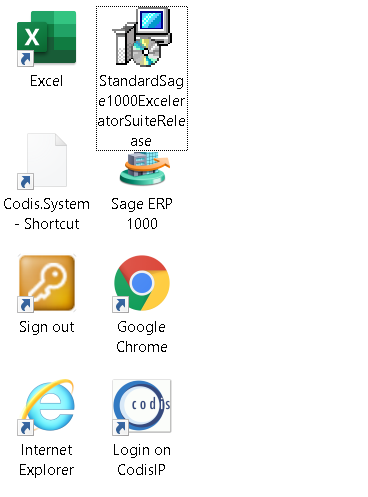
Task: Click the 'Sign out' text label
Action: pos(47,327)
